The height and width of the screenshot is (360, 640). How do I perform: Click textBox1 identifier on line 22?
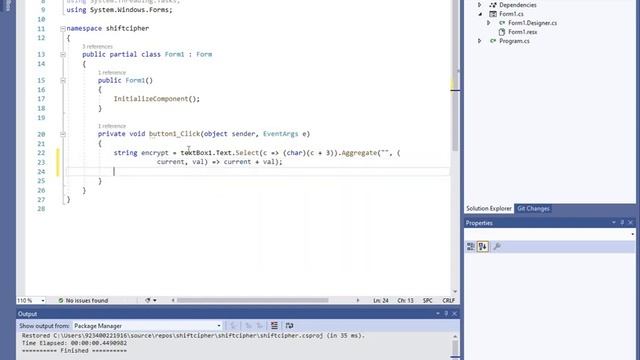pos(196,153)
